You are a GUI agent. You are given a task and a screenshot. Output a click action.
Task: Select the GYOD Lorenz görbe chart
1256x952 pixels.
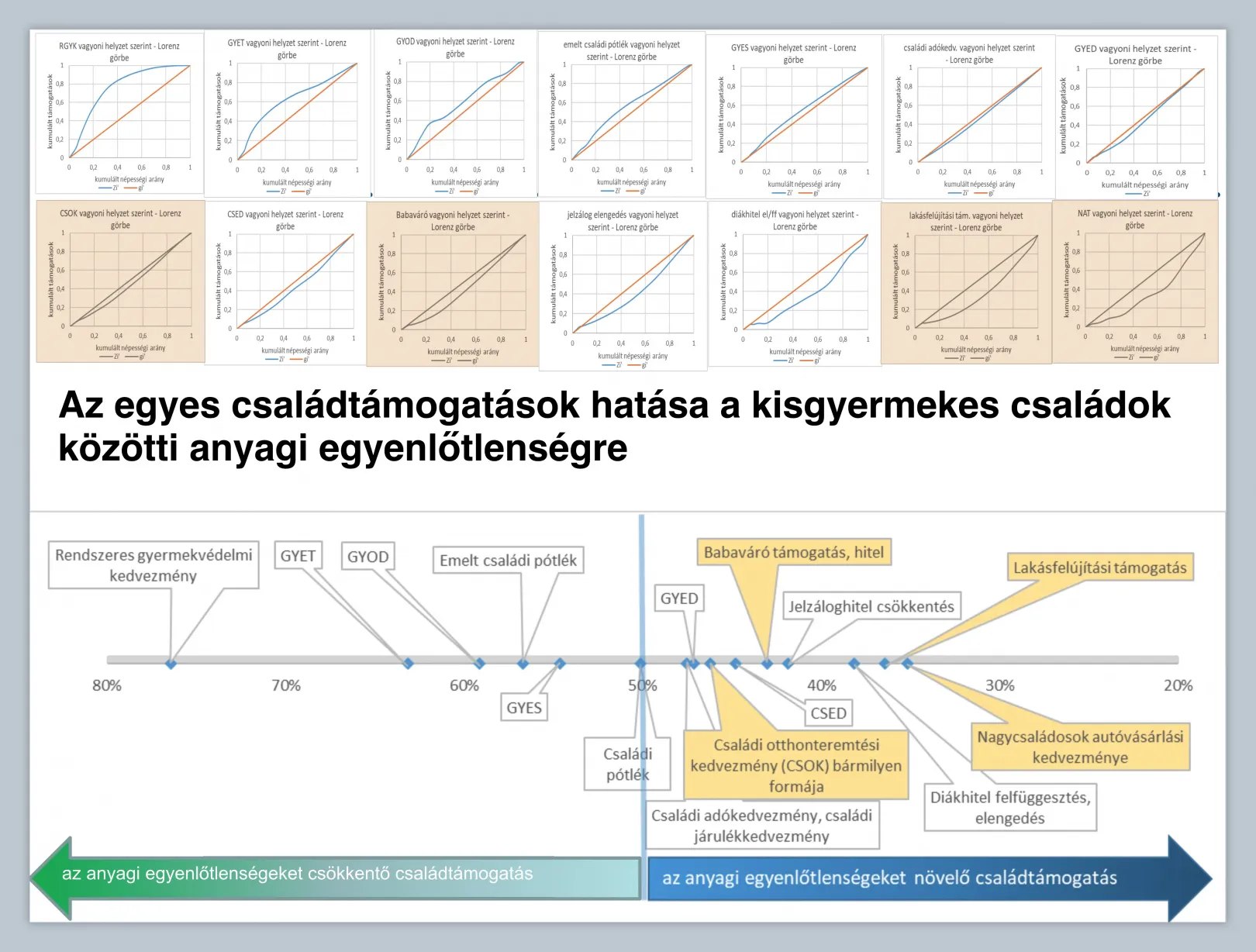tap(455, 114)
